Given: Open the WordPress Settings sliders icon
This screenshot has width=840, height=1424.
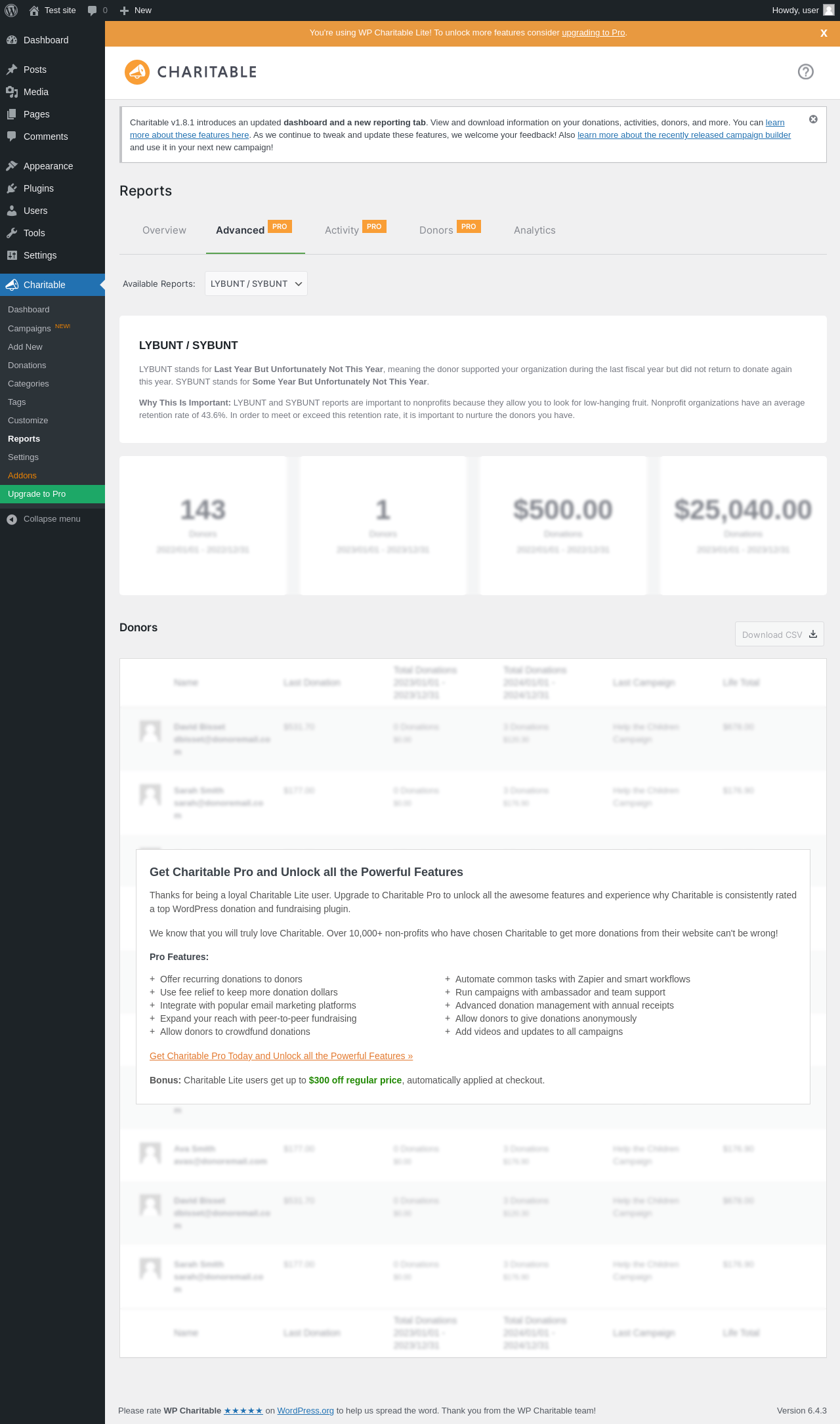Looking at the screenshot, I should [12, 255].
